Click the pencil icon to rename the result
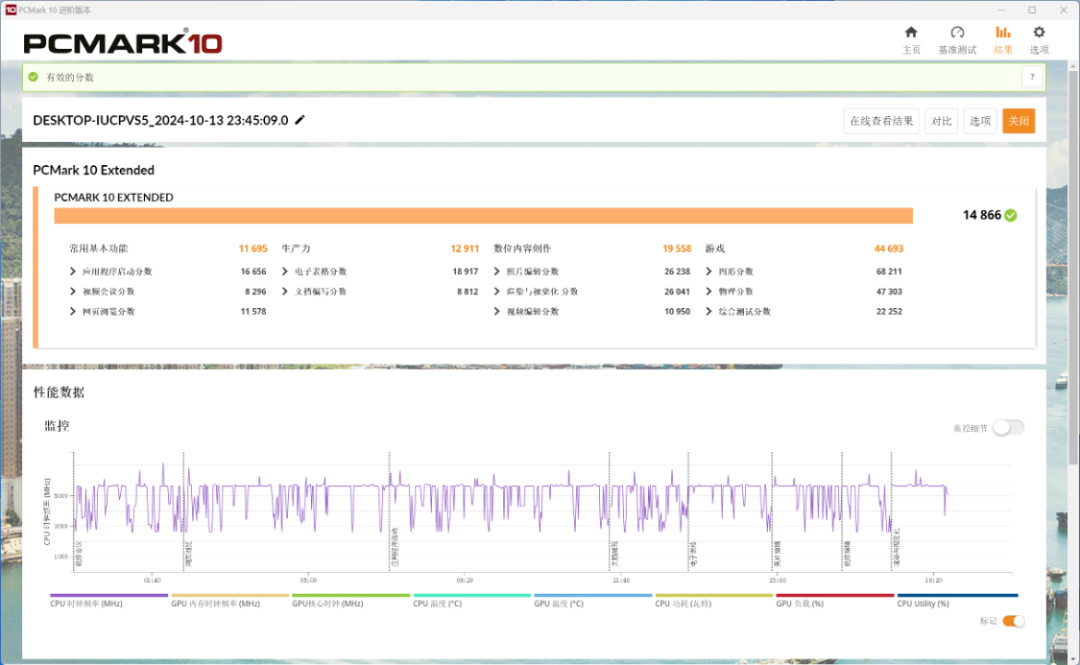1080x665 pixels. click(300, 120)
